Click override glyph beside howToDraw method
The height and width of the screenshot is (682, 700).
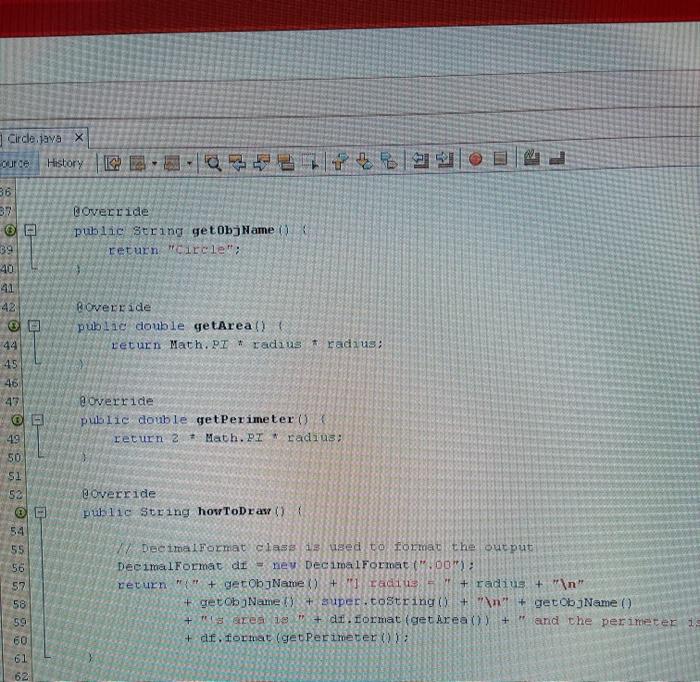20,512
